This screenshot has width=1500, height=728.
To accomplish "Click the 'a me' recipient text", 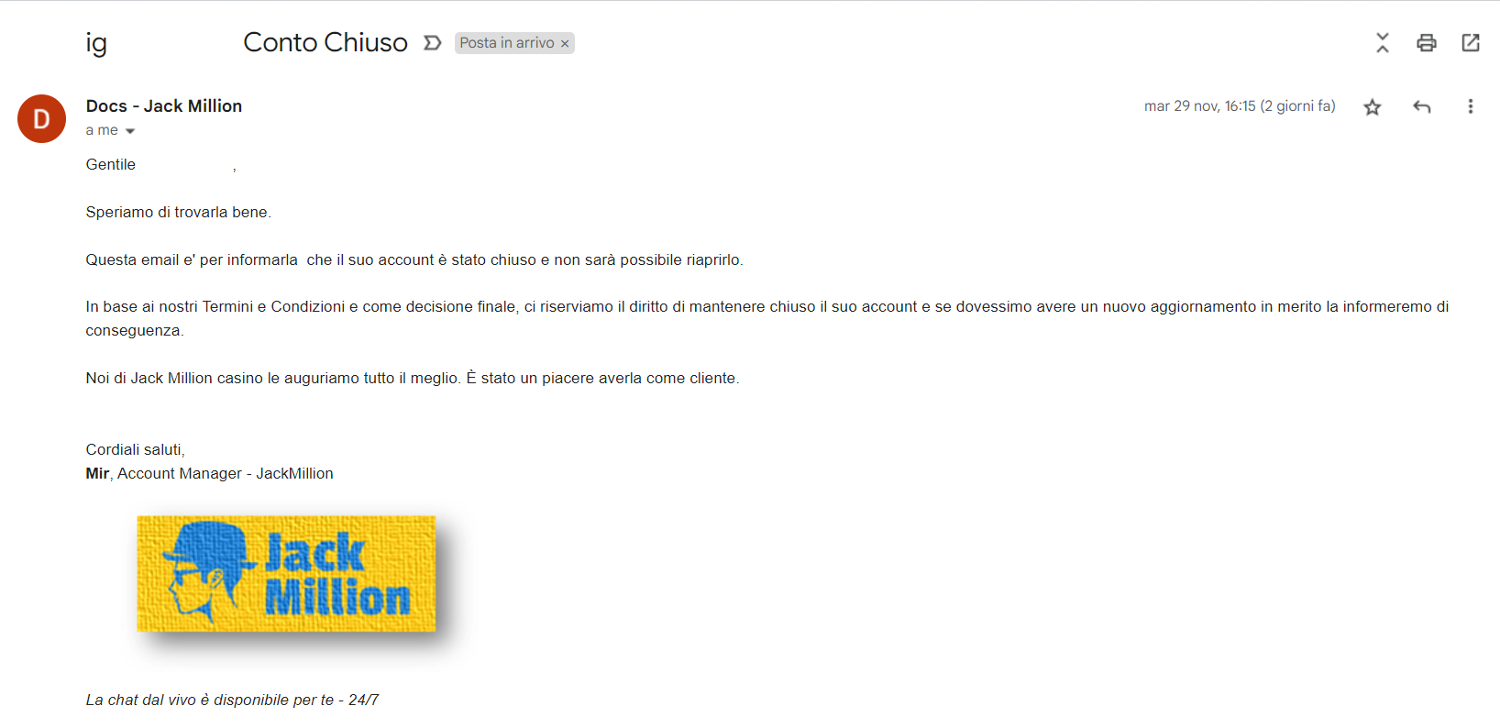I will (102, 131).
